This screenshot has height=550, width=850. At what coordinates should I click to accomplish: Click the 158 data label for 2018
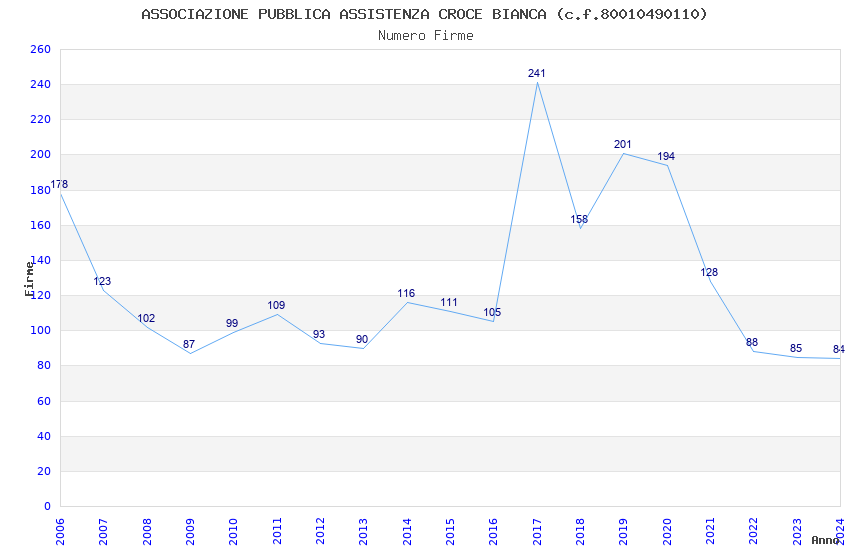[x=579, y=219]
